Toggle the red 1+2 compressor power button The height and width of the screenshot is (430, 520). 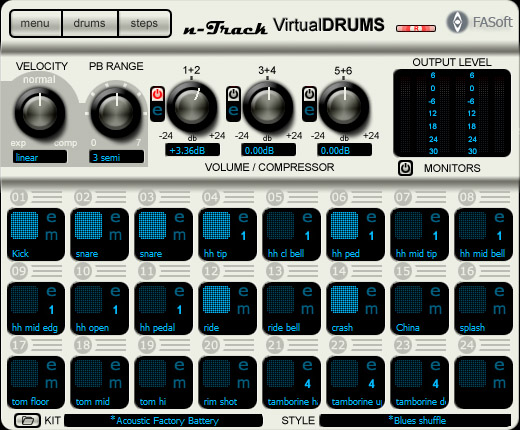point(157,94)
